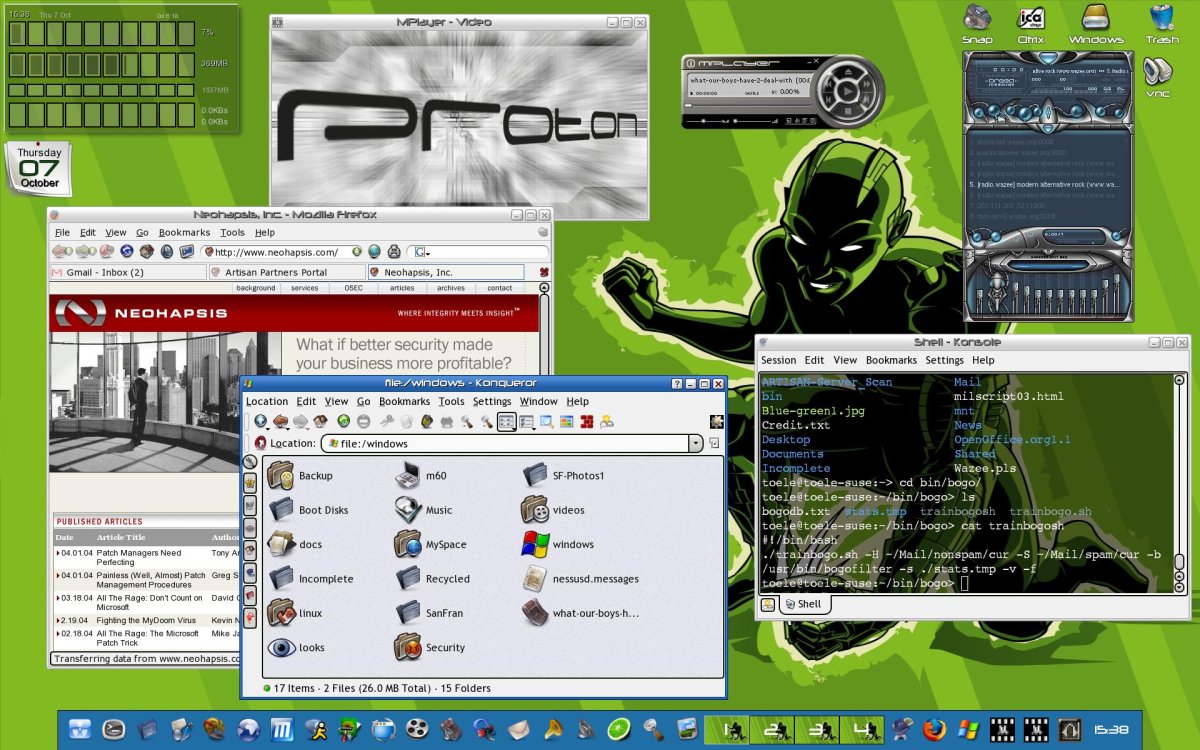Screen dimensions: 1200x750
Task: Open Konqueror's List View mode dropdown button
Action: [x=528, y=422]
